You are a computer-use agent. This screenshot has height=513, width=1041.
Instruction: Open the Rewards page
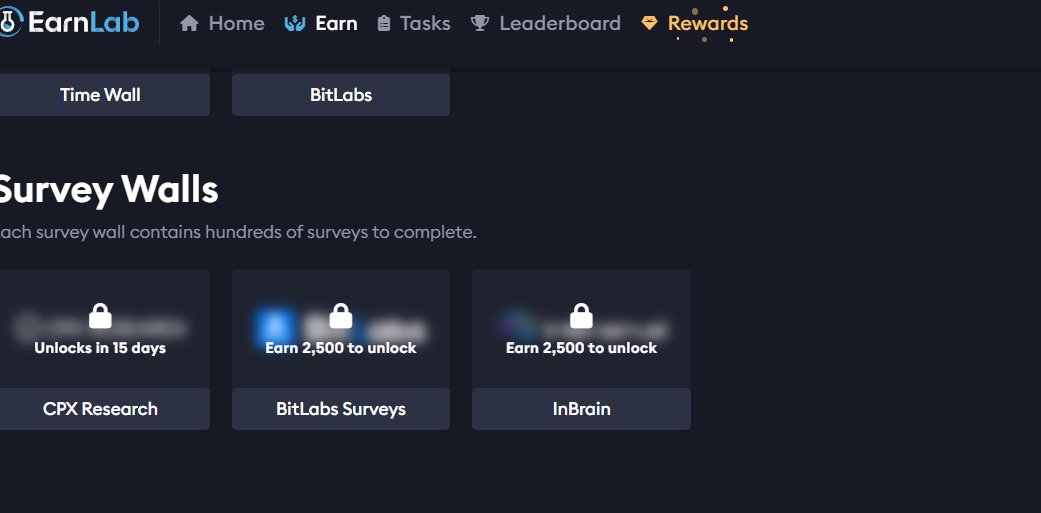click(x=694, y=23)
